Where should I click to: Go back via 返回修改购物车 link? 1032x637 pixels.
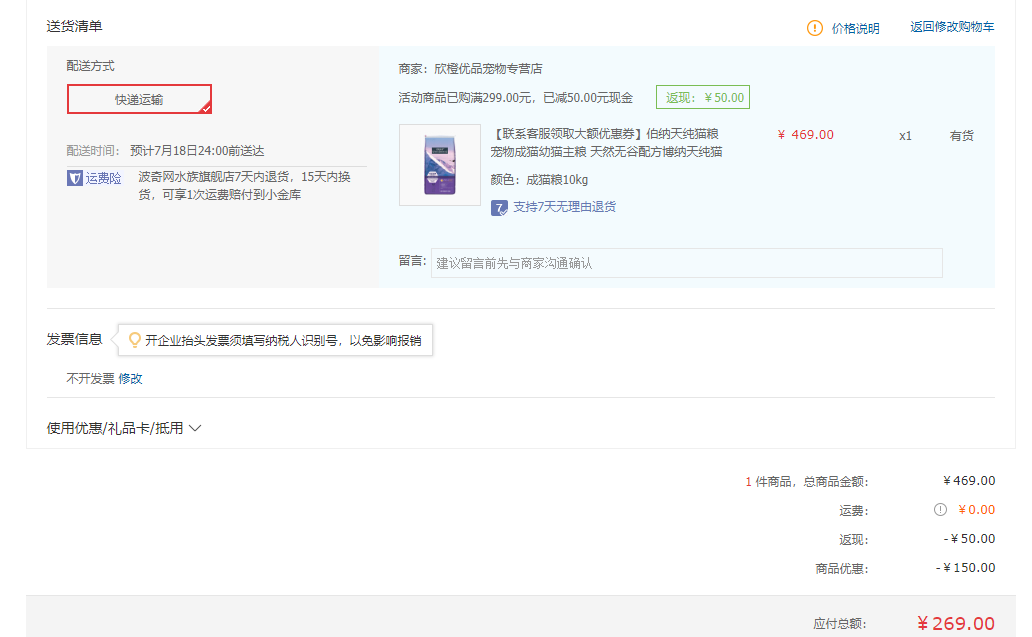(x=952, y=27)
